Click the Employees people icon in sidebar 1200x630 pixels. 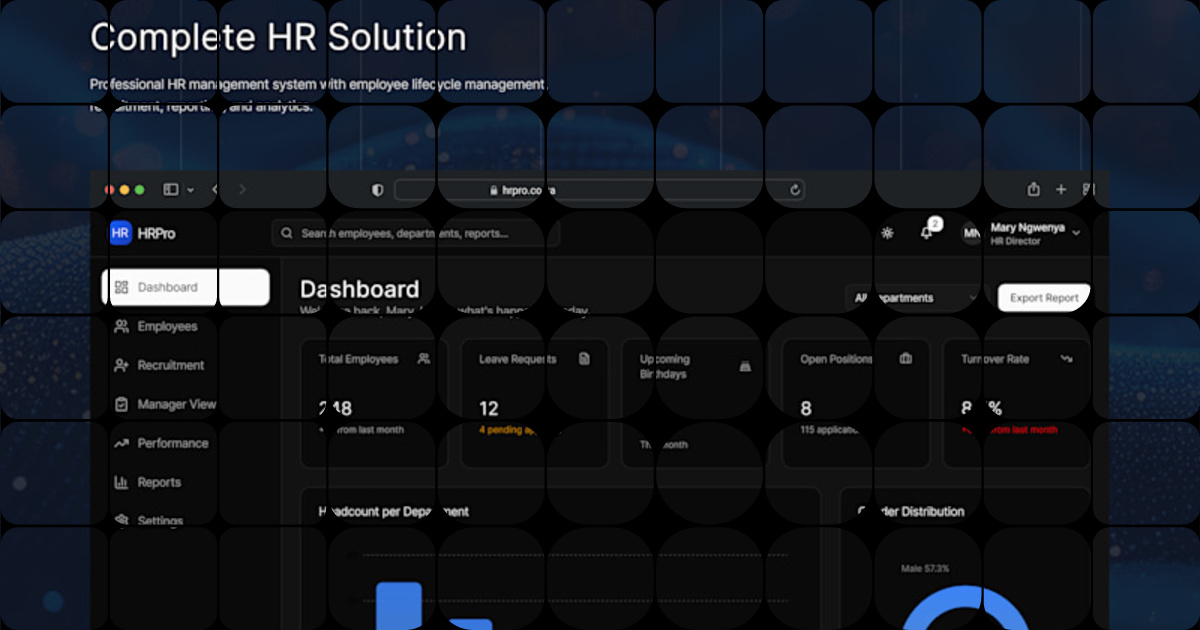(x=121, y=326)
